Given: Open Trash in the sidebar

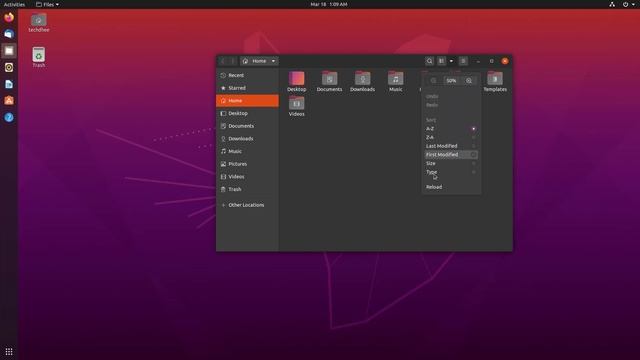Looking at the screenshot, I should coord(247,189).
